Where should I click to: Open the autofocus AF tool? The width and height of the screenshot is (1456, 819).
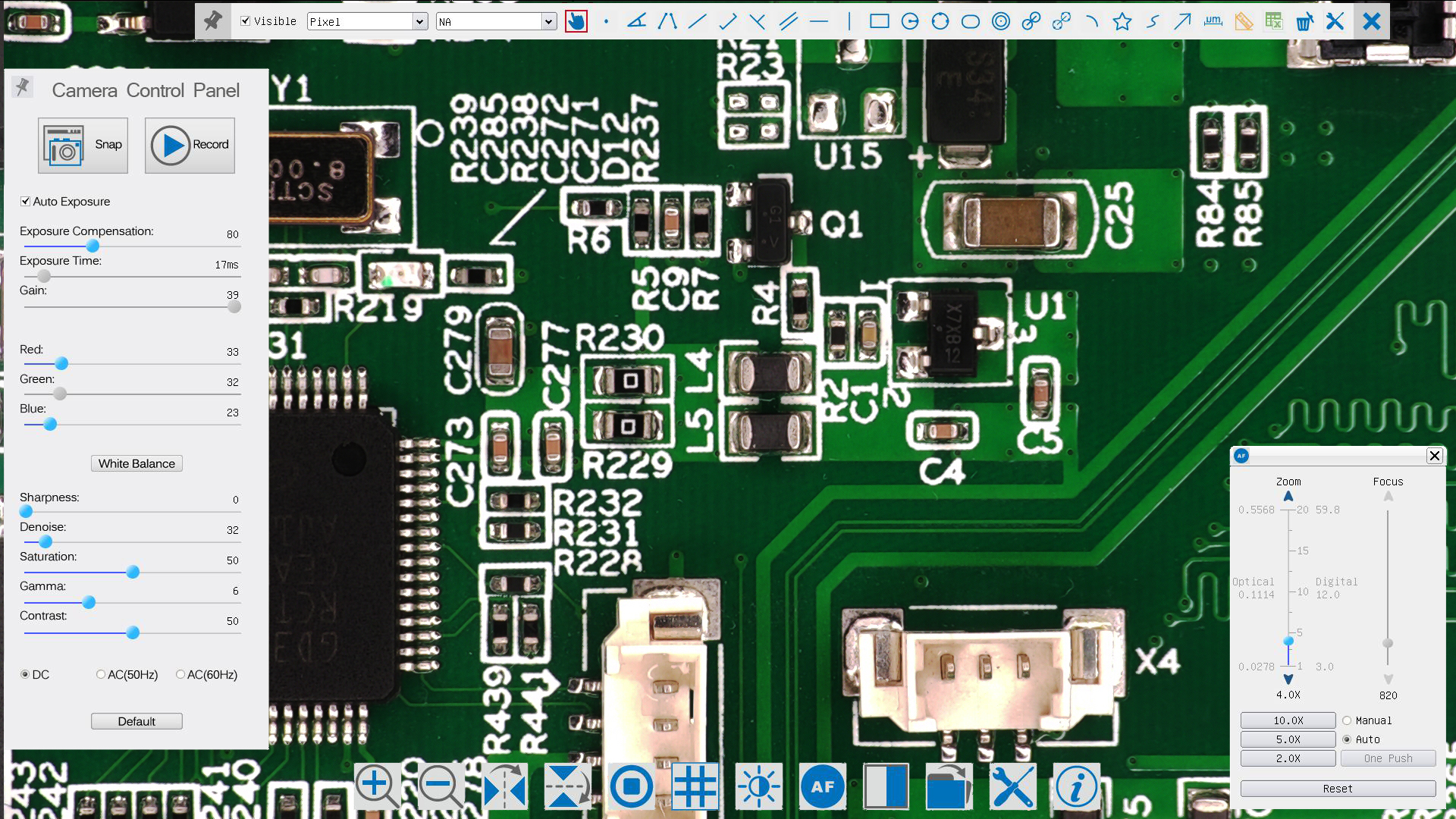[822, 787]
